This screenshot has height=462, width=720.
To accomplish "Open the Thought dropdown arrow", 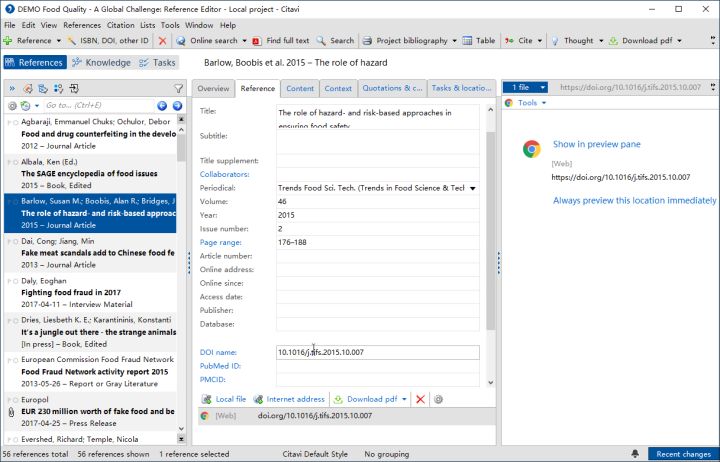I will click(x=601, y=40).
